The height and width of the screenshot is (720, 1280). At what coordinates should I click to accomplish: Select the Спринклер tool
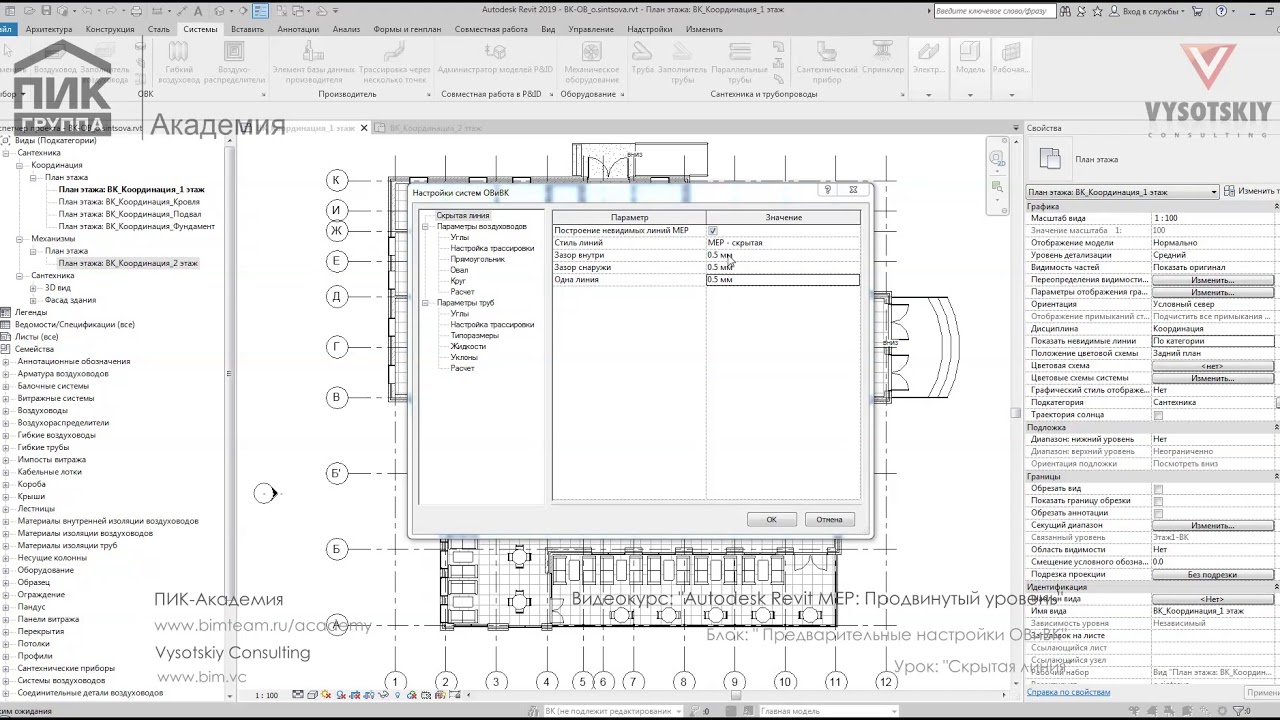coord(883,58)
